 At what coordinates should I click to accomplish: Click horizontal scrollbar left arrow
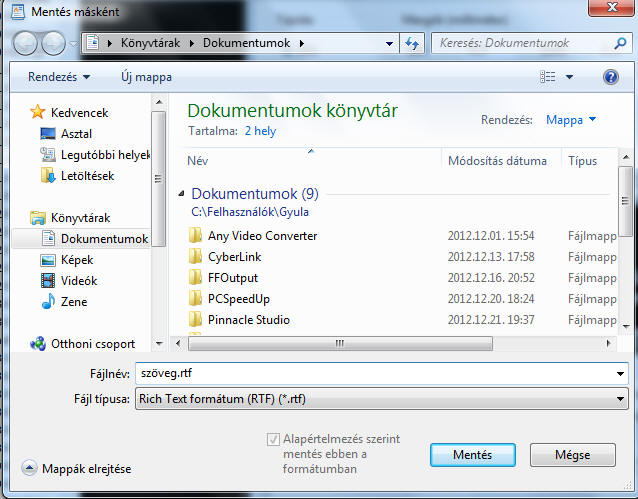[x=178, y=343]
